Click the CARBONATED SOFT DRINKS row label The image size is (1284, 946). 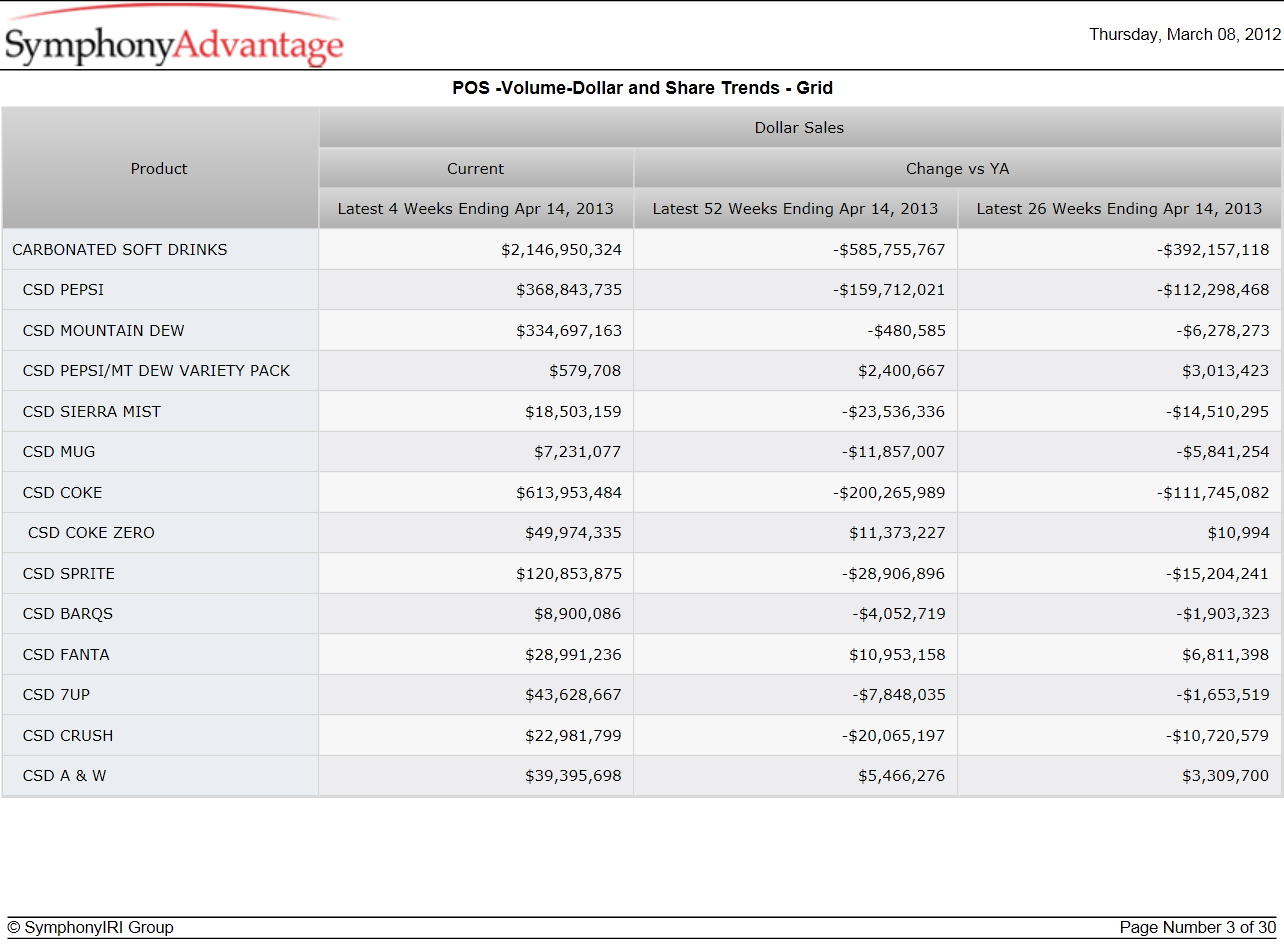120,250
